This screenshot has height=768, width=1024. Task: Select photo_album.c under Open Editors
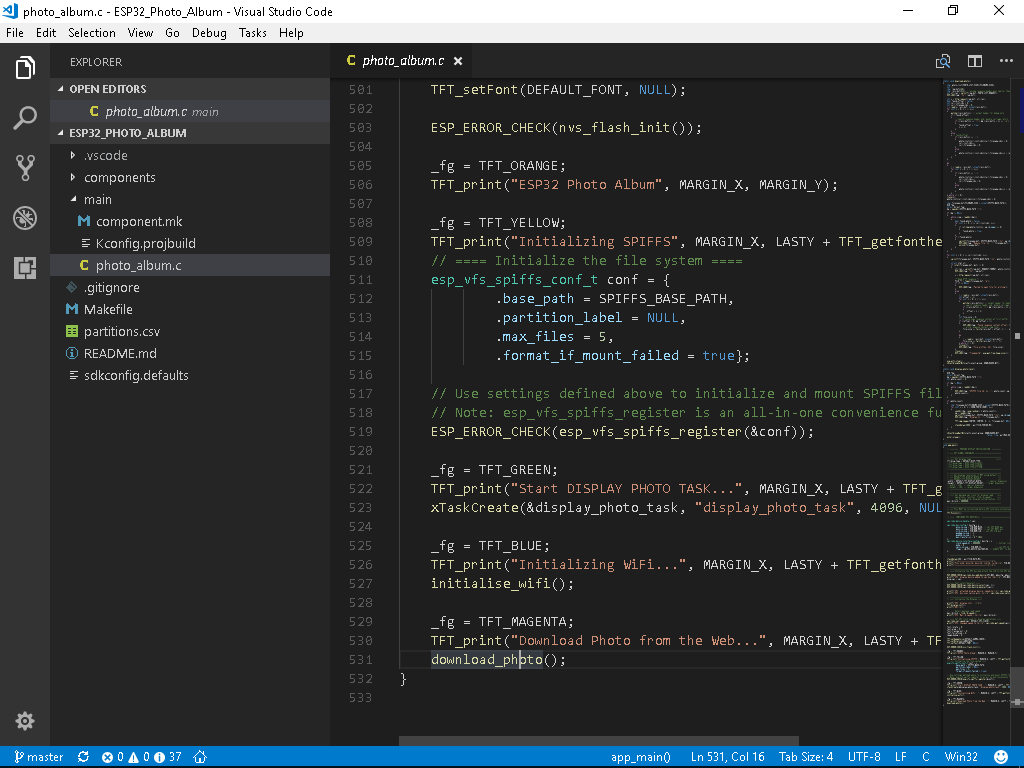(190, 111)
